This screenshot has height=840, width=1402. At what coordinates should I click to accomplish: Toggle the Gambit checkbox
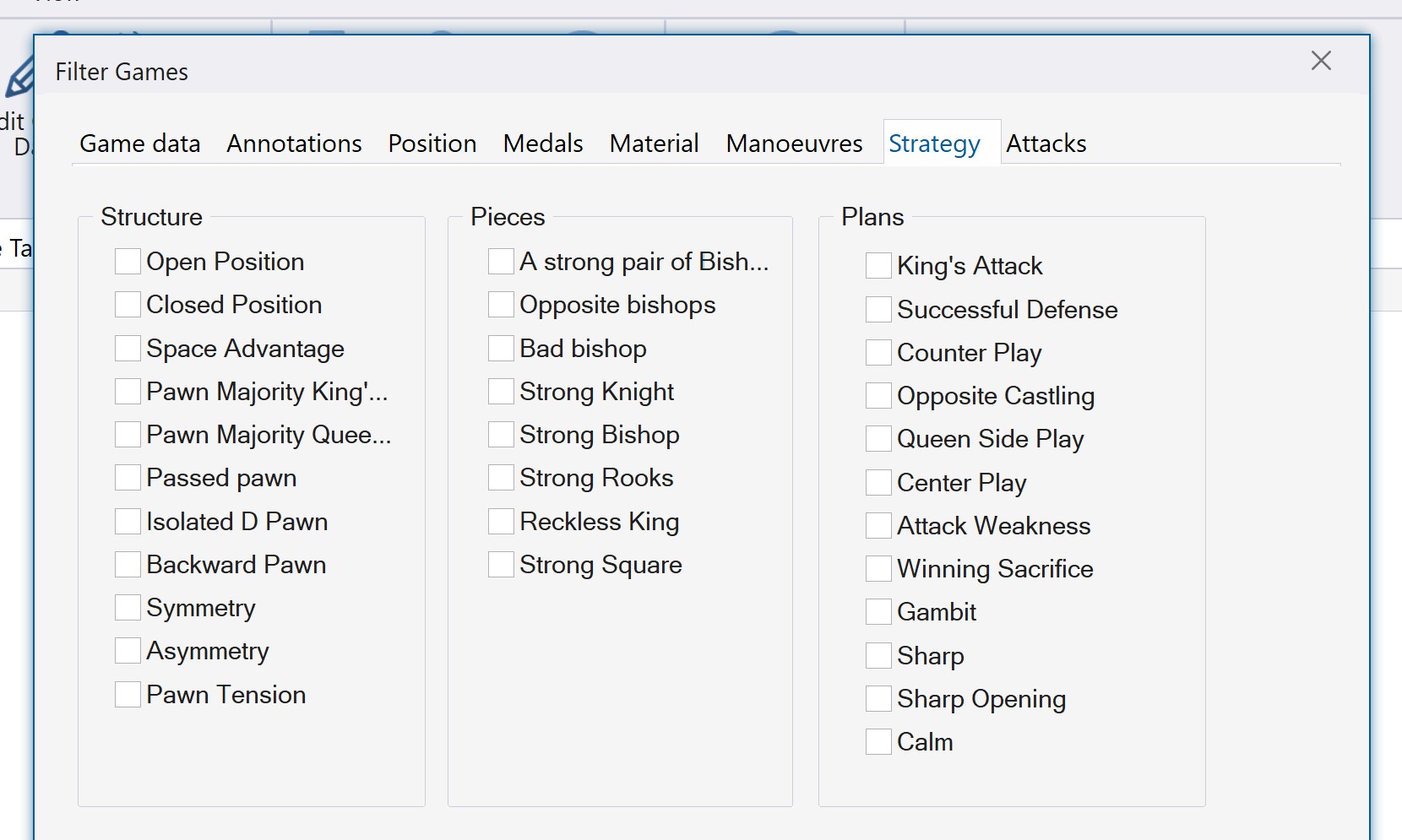(878, 611)
